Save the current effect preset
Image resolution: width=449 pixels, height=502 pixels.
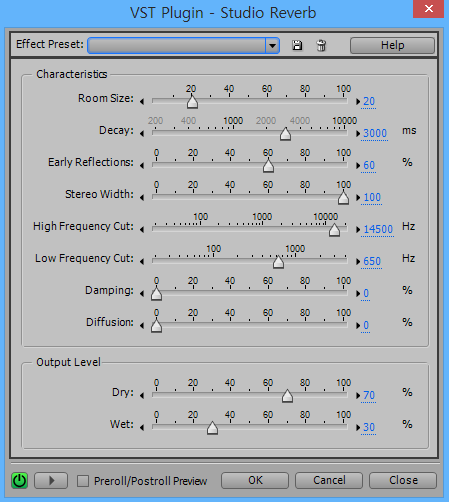297,45
